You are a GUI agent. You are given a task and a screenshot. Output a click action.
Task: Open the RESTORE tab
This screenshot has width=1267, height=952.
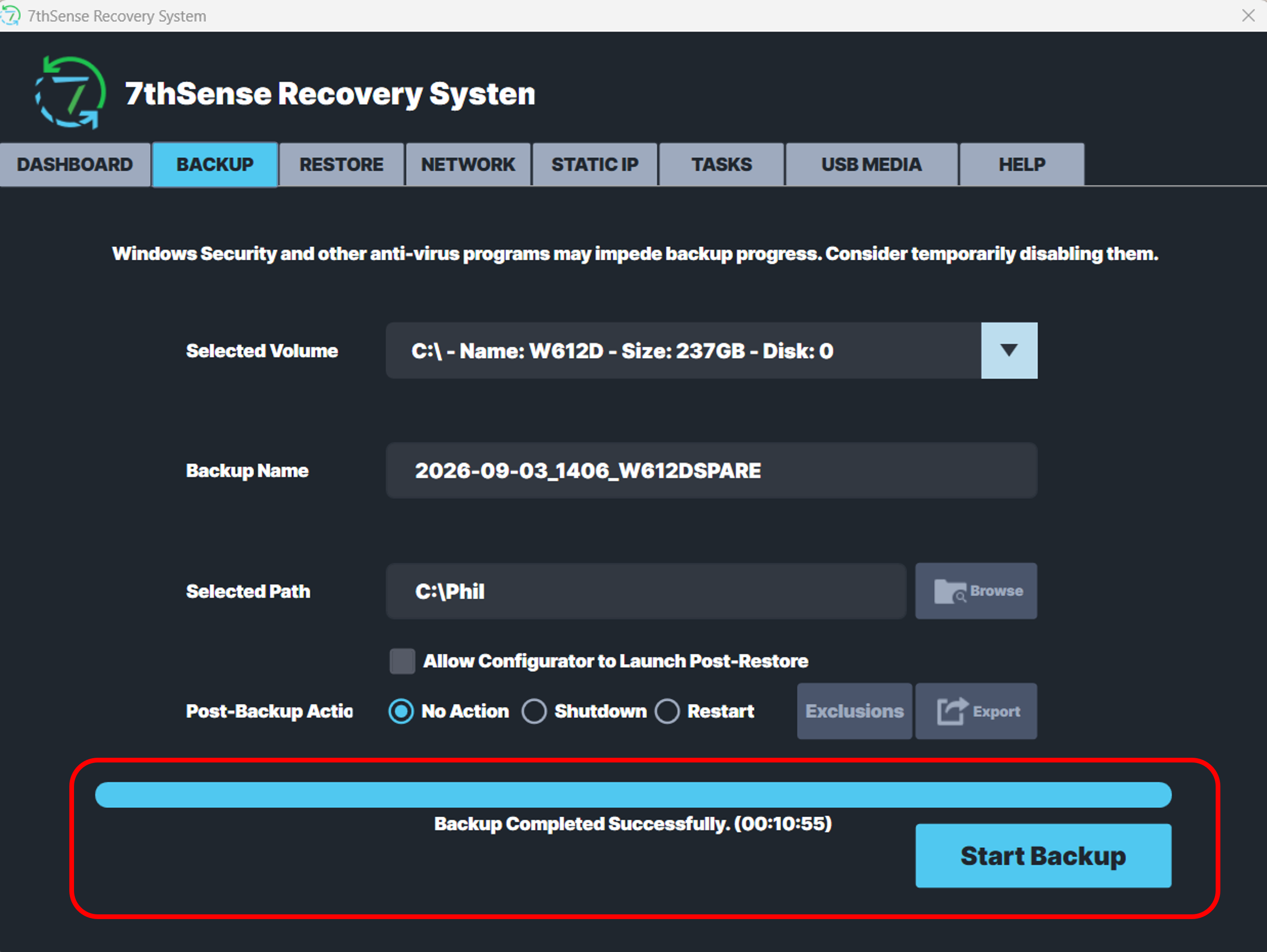click(x=341, y=164)
